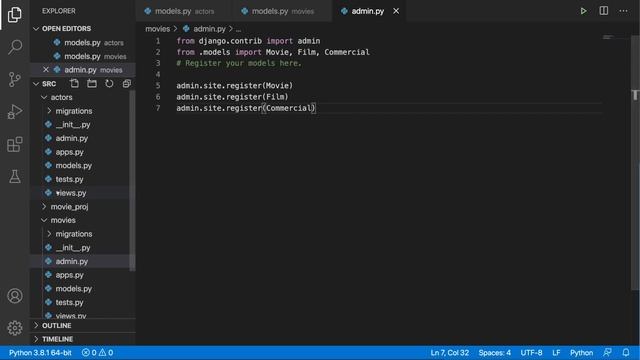Click Ln 7, Col 32 status item
This screenshot has height=360, width=640.
click(449, 353)
